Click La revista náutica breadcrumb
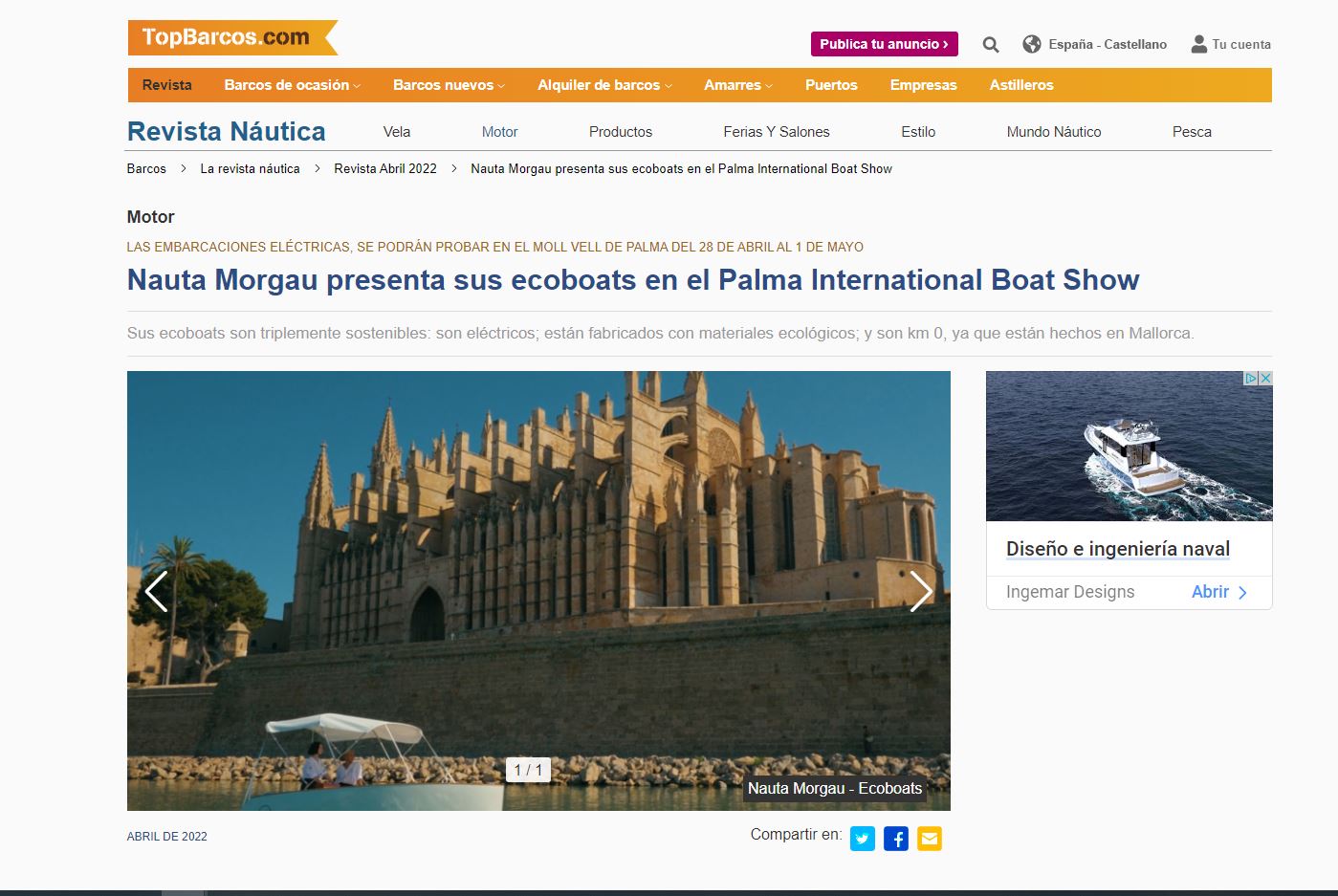Image resolution: width=1338 pixels, height=896 pixels. point(250,168)
